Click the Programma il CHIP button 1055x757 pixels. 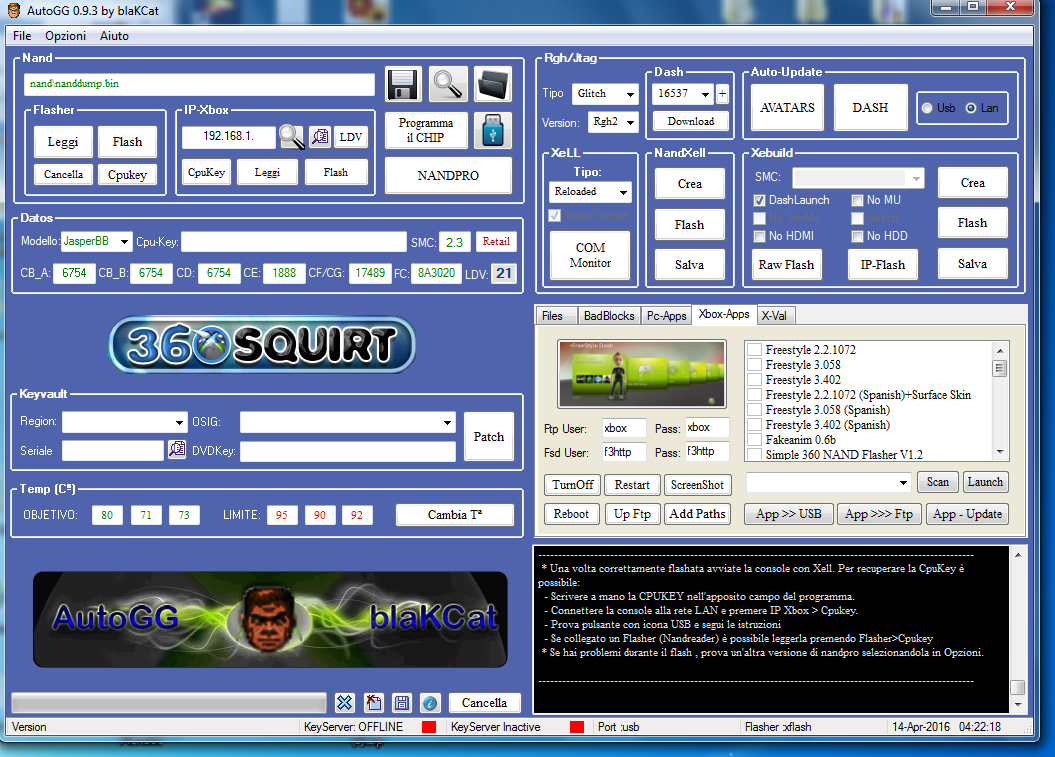426,130
